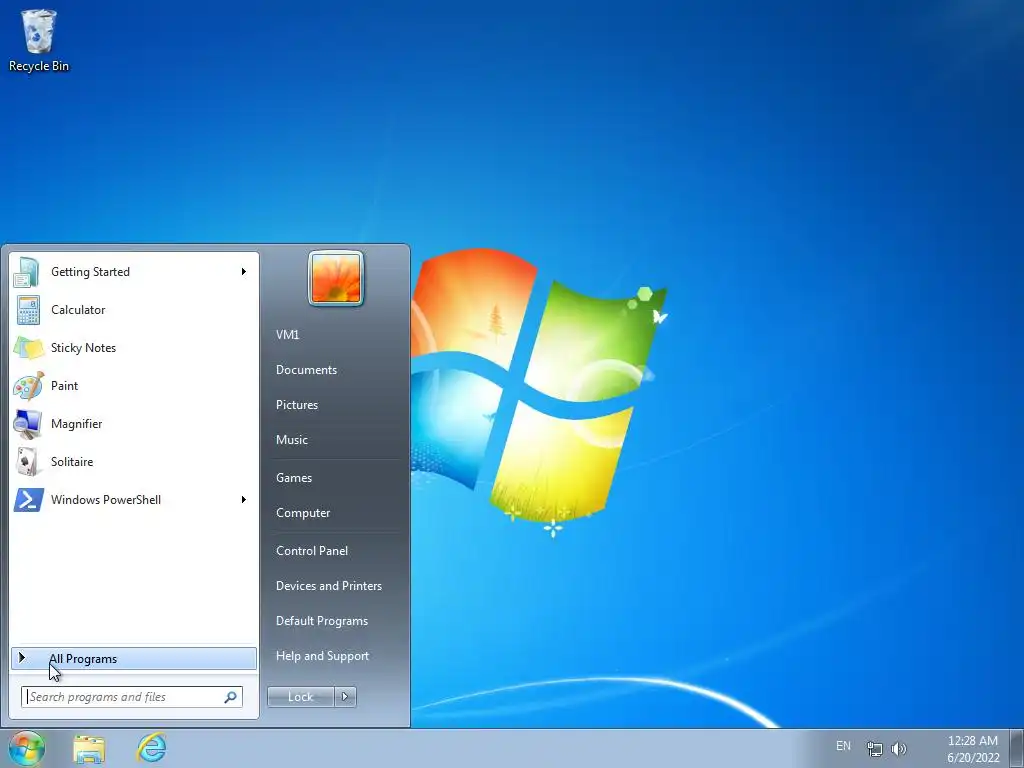Screen dimensions: 1024x768
Task: Click the user account flower picture
Action: point(336,279)
